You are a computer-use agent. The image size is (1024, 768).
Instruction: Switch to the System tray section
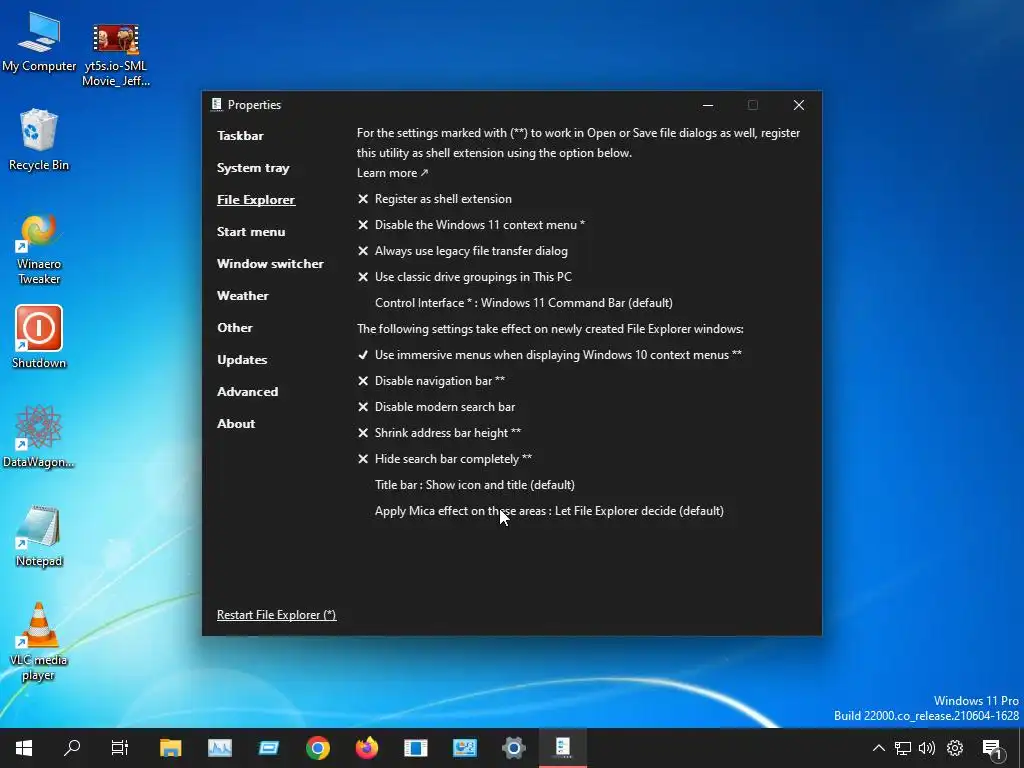[253, 168]
